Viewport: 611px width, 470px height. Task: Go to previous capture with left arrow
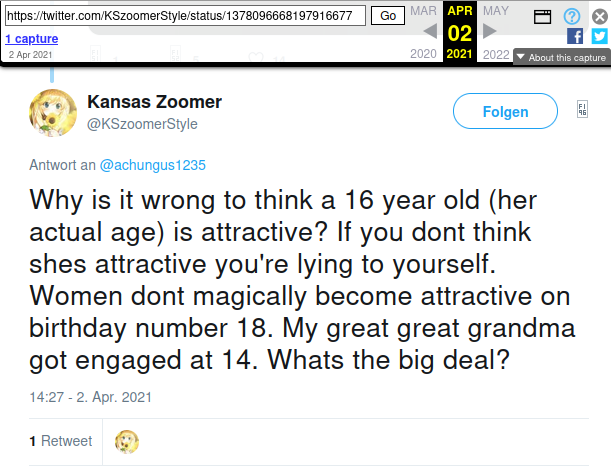[428, 31]
